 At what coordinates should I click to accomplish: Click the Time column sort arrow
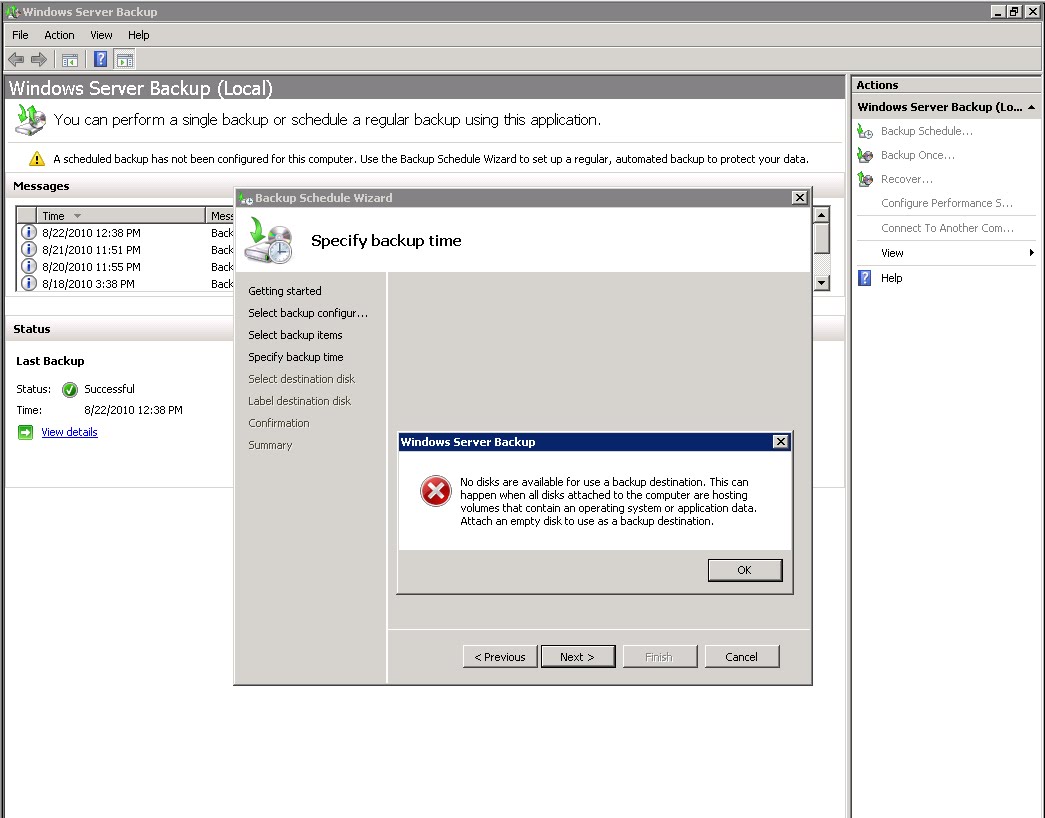77,215
